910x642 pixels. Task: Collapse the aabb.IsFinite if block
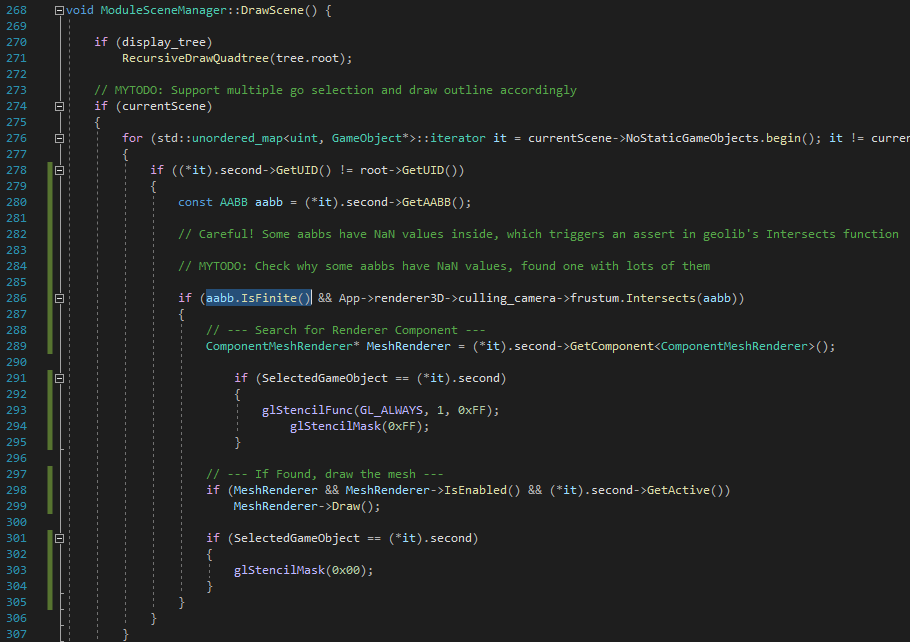(59, 298)
